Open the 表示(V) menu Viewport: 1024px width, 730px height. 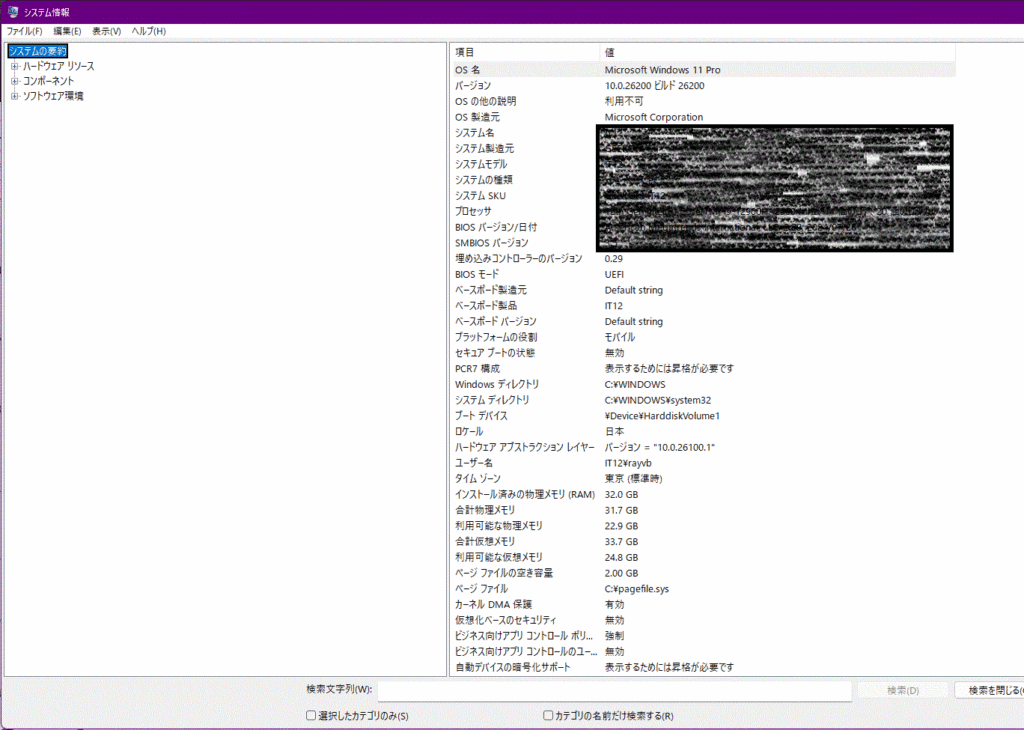click(x=106, y=31)
